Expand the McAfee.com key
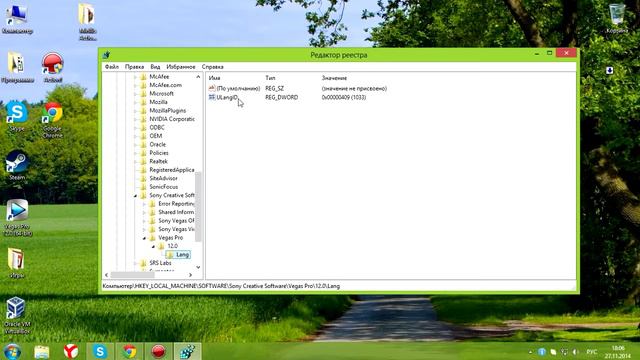The image size is (640, 360). click(136, 85)
